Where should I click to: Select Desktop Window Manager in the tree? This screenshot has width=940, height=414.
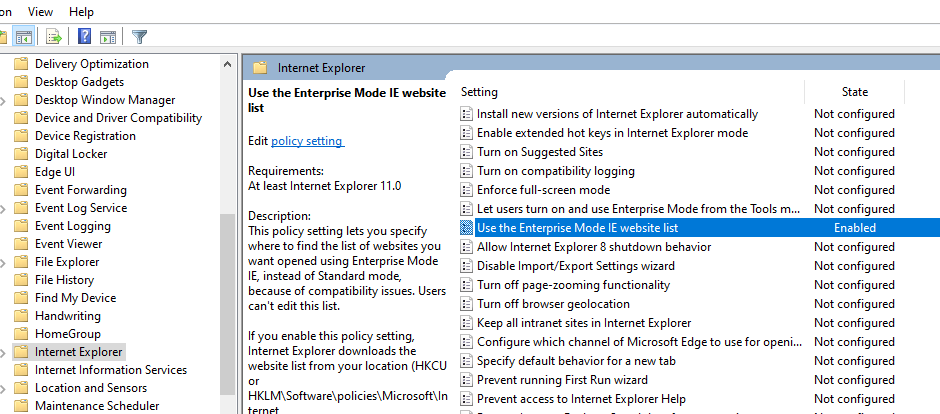[105, 100]
